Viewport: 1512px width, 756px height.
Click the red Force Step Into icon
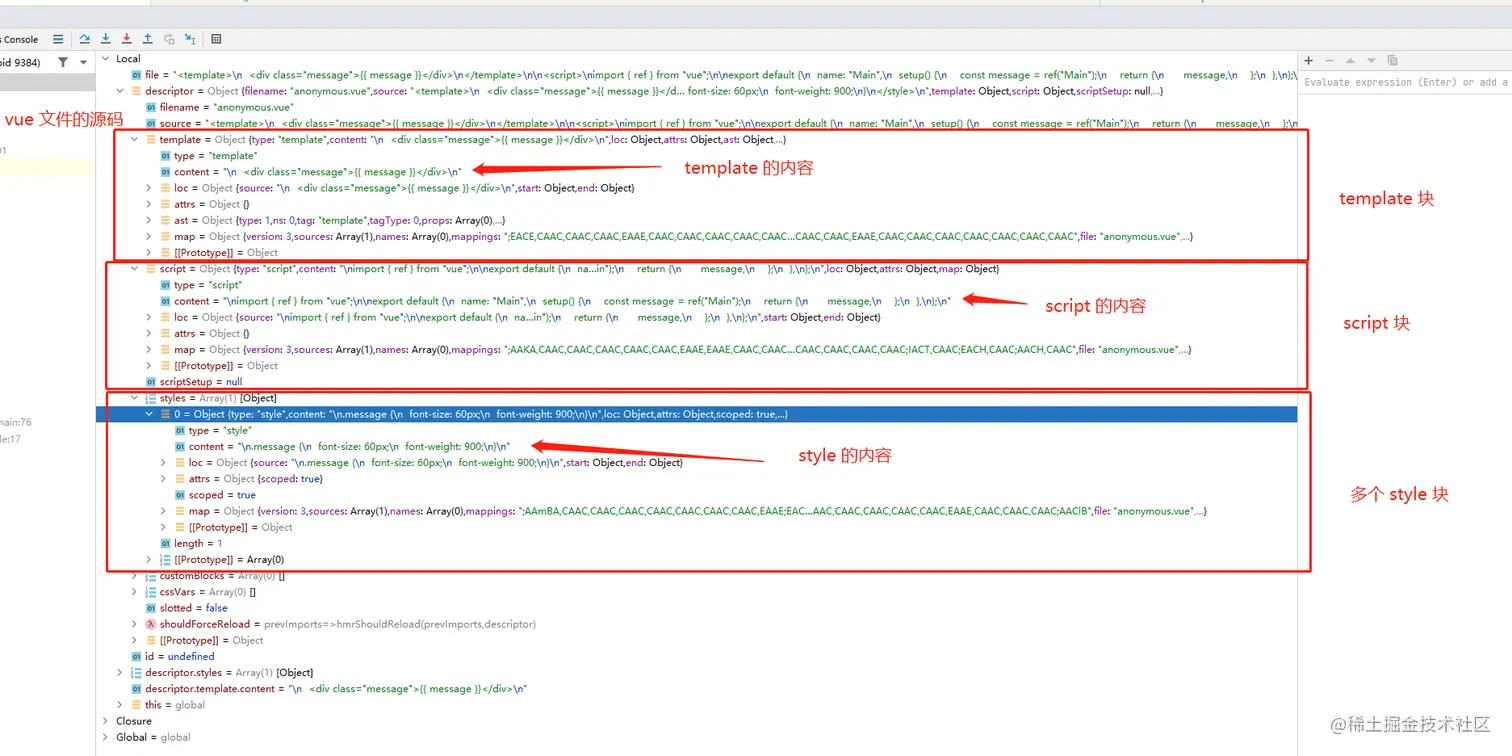[127, 39]
